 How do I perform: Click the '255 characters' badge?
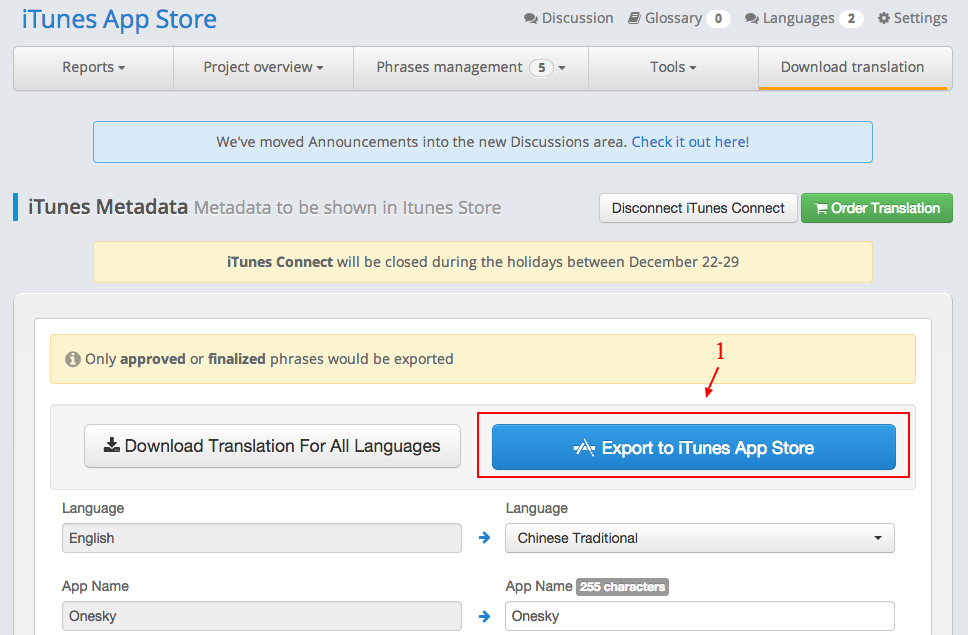click(x=622, y=587)
